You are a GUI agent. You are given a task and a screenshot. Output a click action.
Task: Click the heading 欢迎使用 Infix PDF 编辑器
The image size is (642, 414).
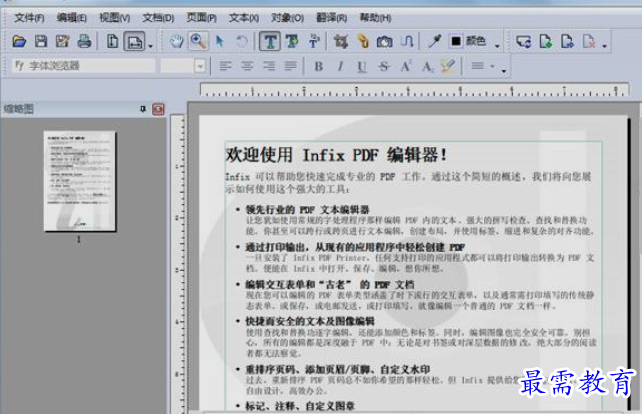[336, 155]
